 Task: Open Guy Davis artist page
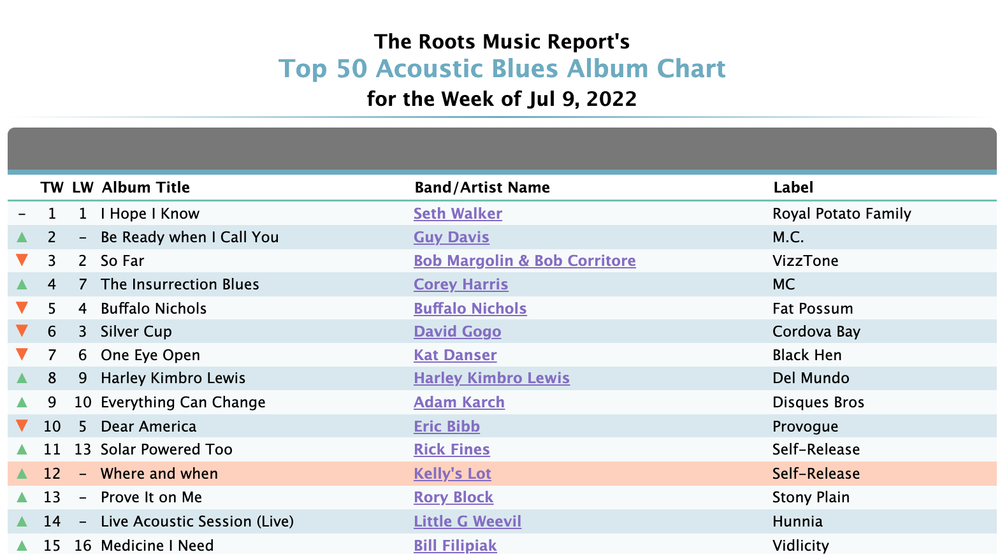(x=451, y=237)
